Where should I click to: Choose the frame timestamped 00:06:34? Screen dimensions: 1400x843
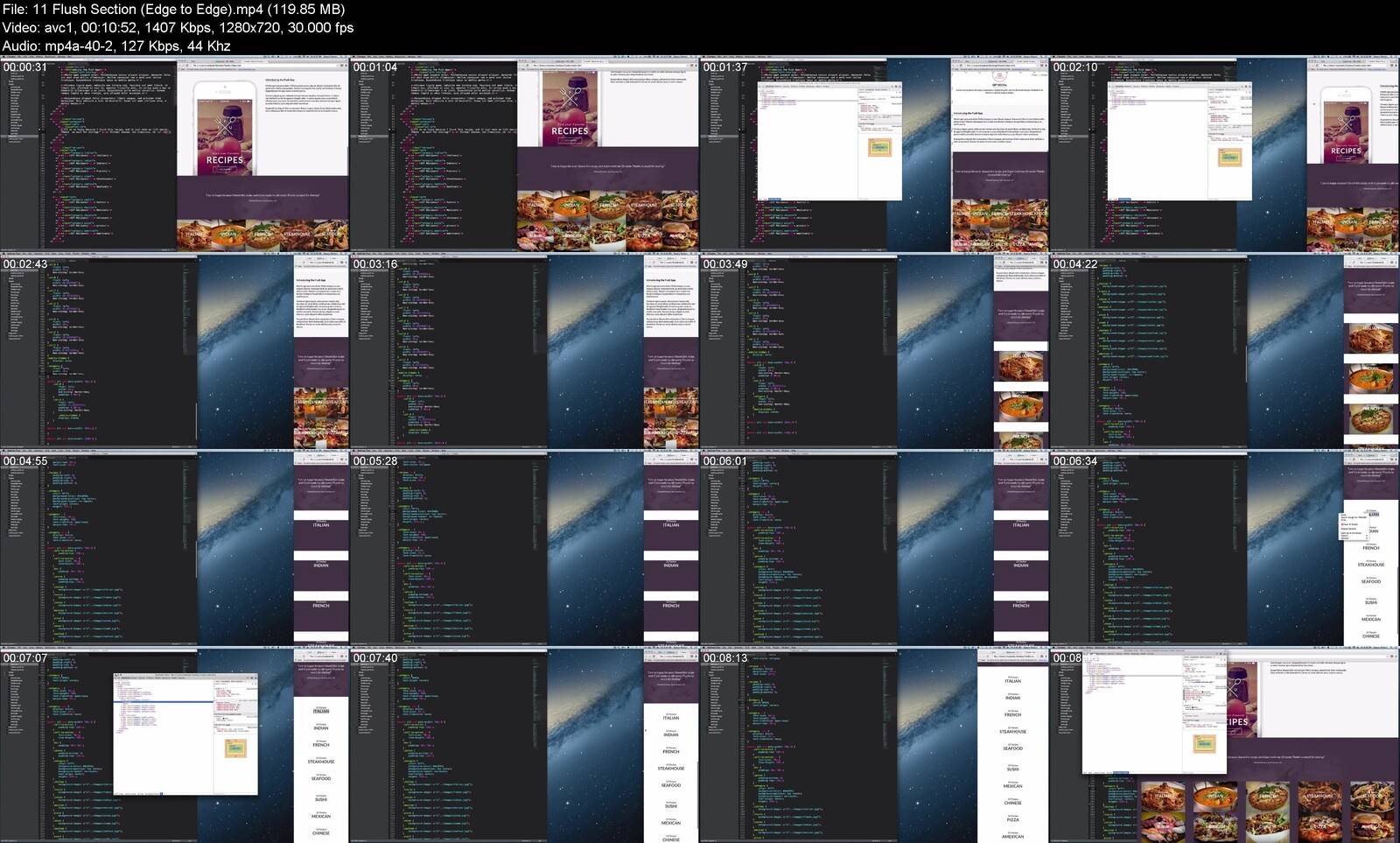[x=1225, y=548]
